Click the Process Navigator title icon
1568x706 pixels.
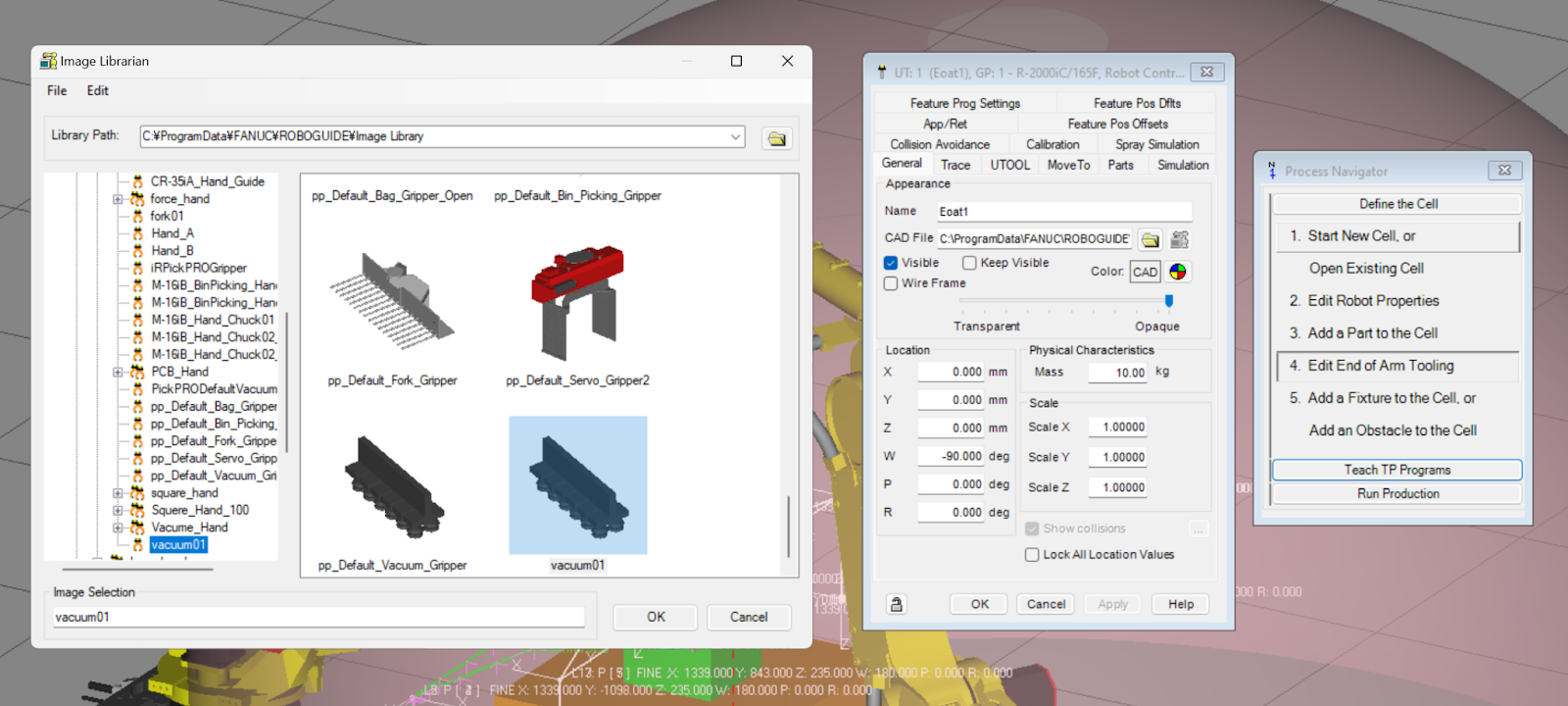click(x=1272, y=171)
